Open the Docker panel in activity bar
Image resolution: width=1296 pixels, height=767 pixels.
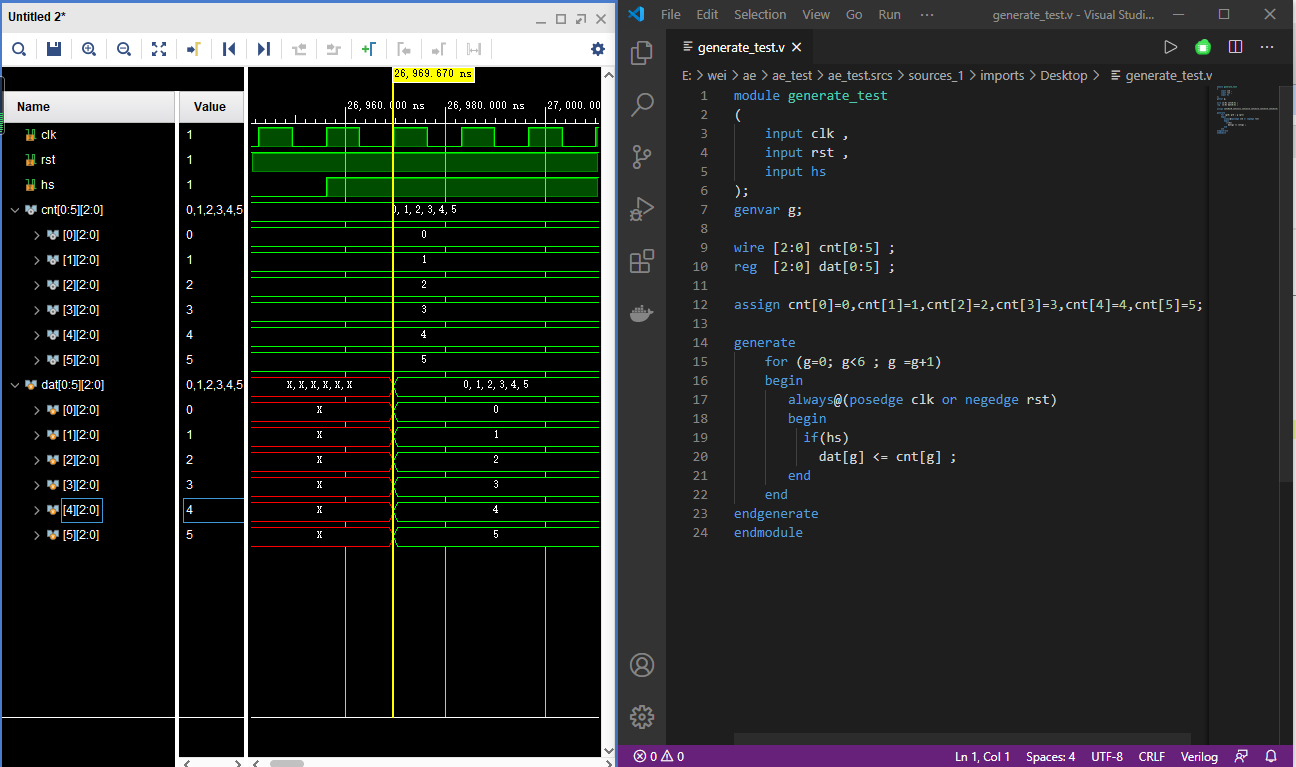click(x=642, y=313)
